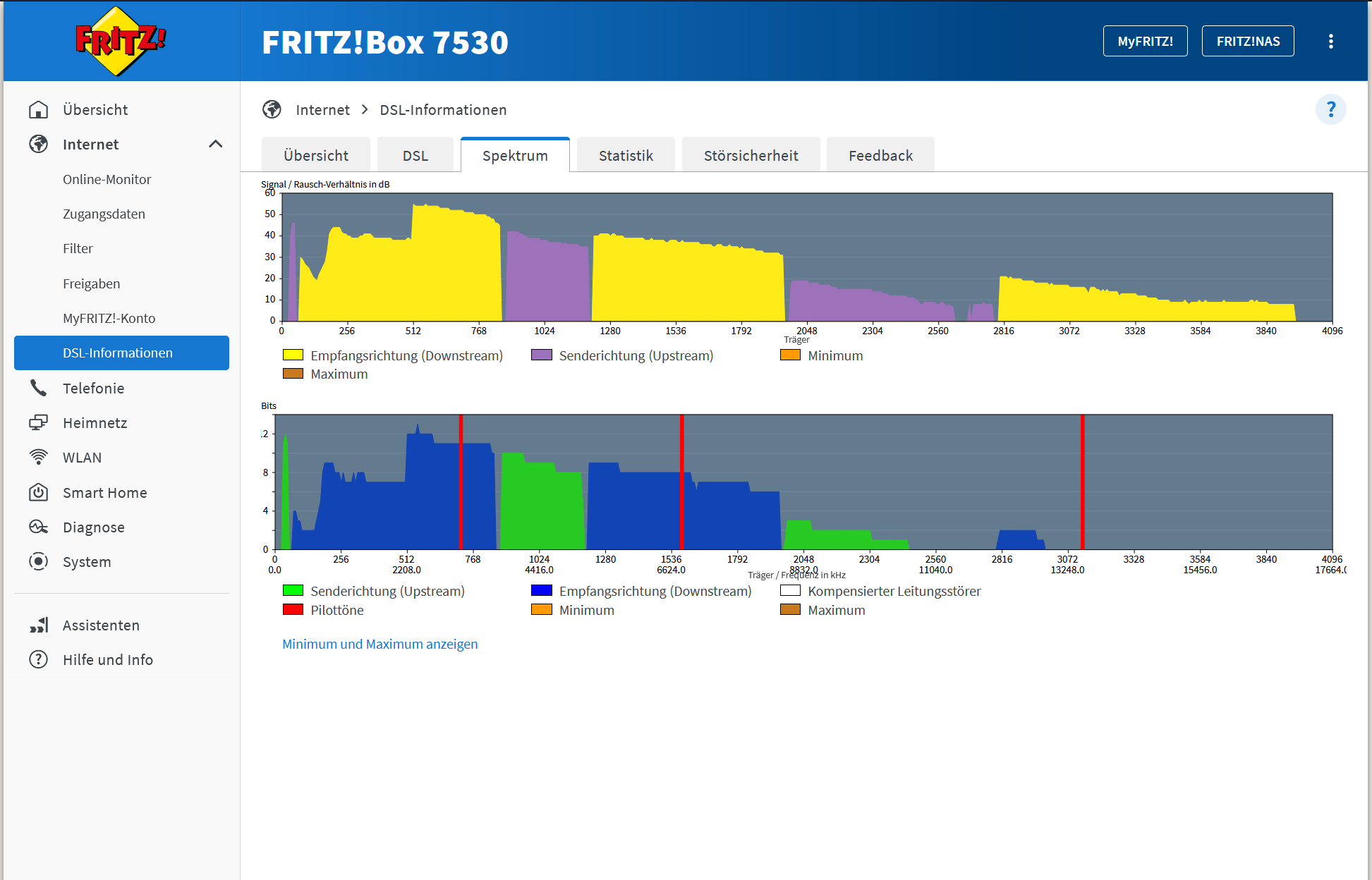Collapse the Internet menu chevron

click(216, 145)
